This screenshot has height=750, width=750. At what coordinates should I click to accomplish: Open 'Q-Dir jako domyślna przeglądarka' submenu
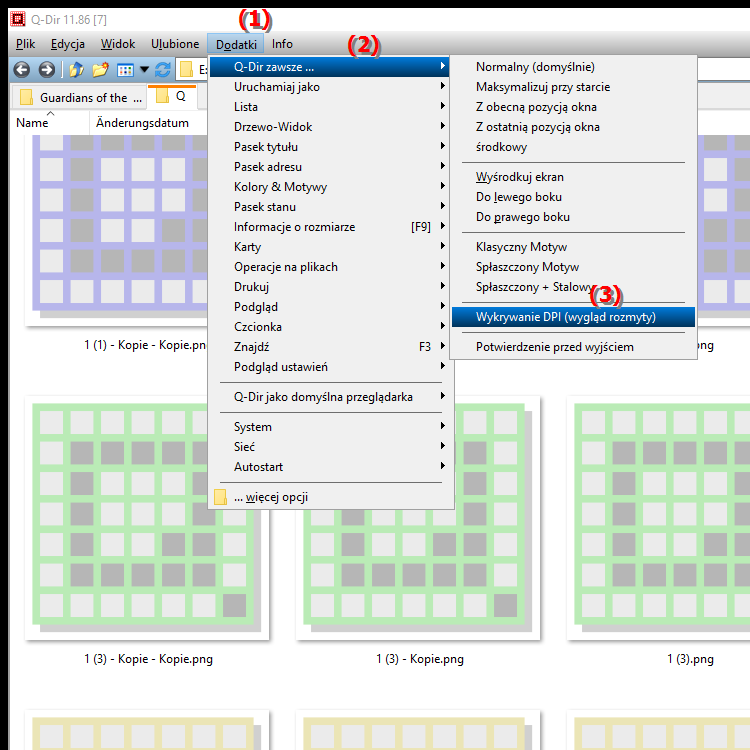330,397
